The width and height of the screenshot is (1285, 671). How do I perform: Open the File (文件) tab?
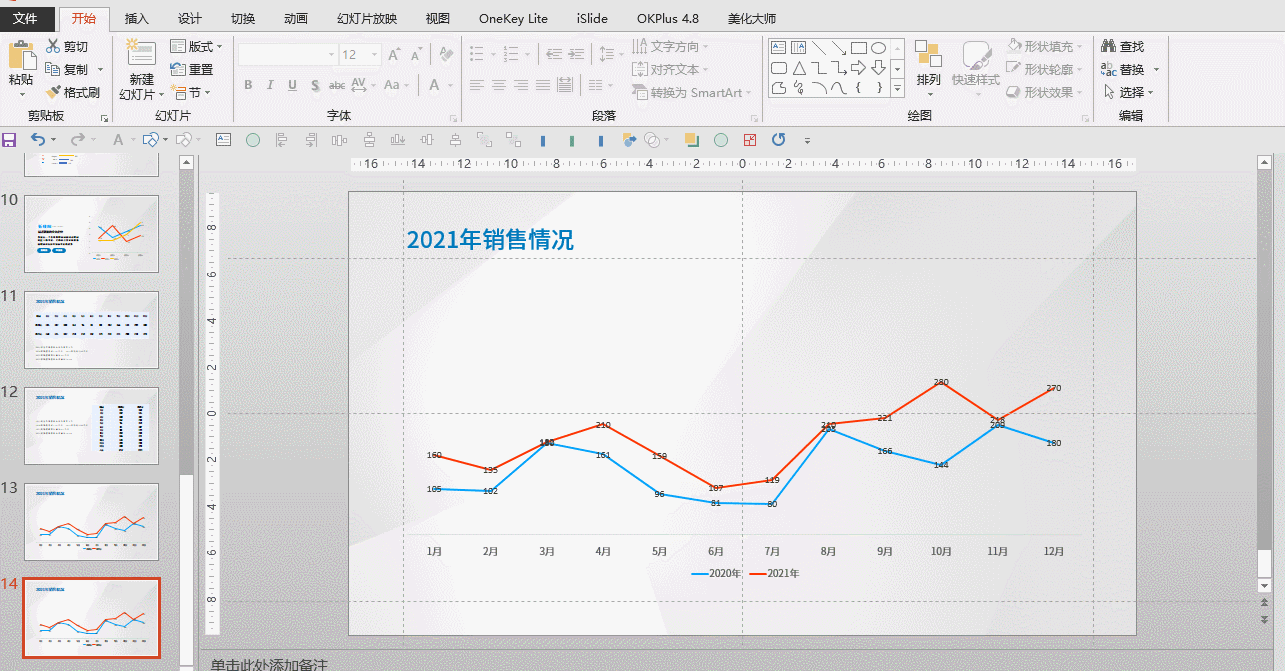pyautogui.click(x=25, y=19)
